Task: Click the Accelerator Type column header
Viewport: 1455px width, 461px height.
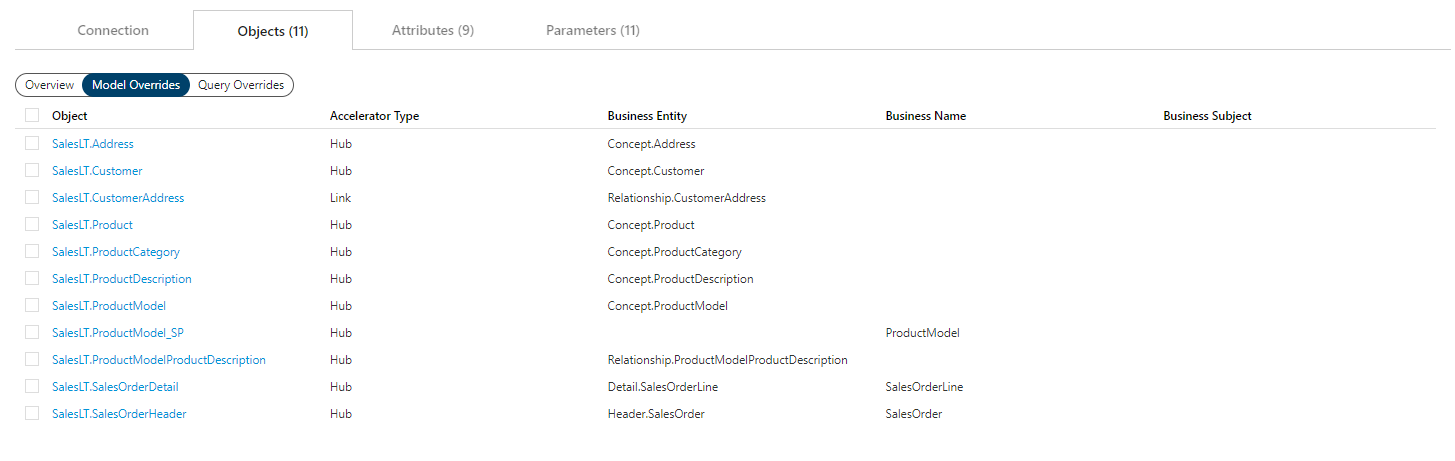Action: click(x=374, y=116)
